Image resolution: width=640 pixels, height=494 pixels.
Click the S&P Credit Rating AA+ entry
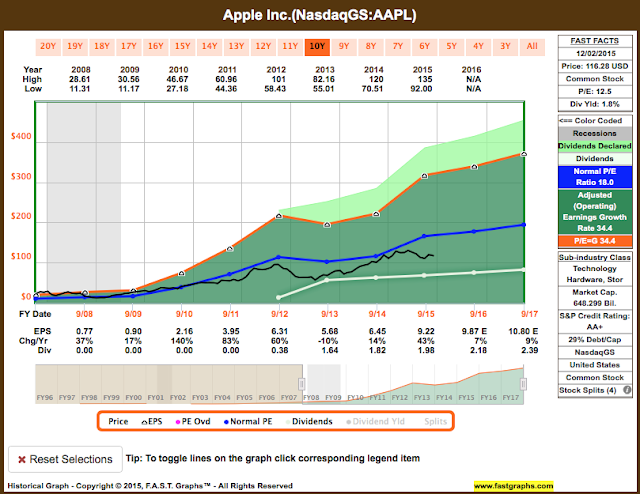tap(595, 321)
